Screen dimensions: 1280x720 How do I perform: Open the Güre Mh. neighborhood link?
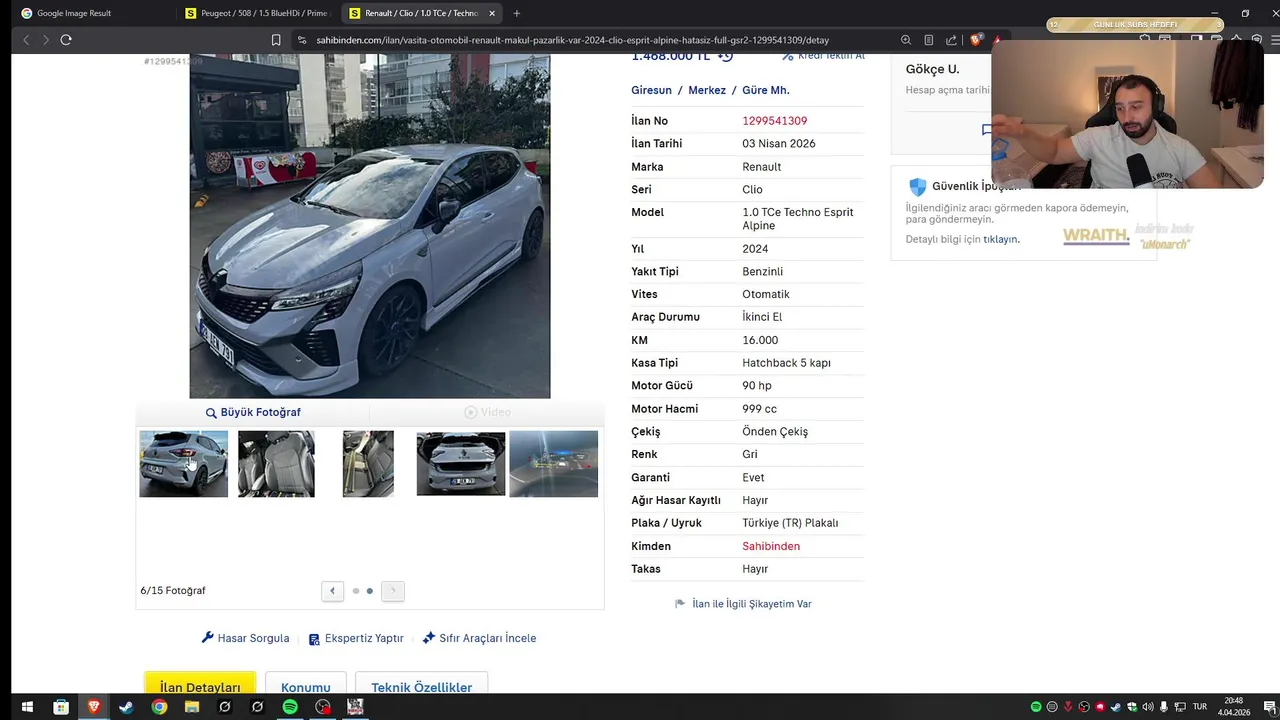point(766,90)
